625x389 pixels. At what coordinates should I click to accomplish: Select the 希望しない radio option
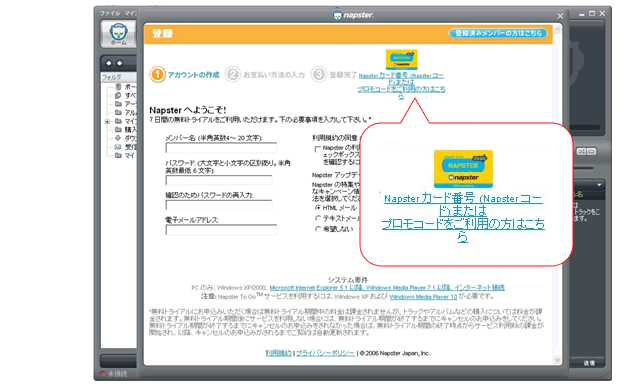318,229
